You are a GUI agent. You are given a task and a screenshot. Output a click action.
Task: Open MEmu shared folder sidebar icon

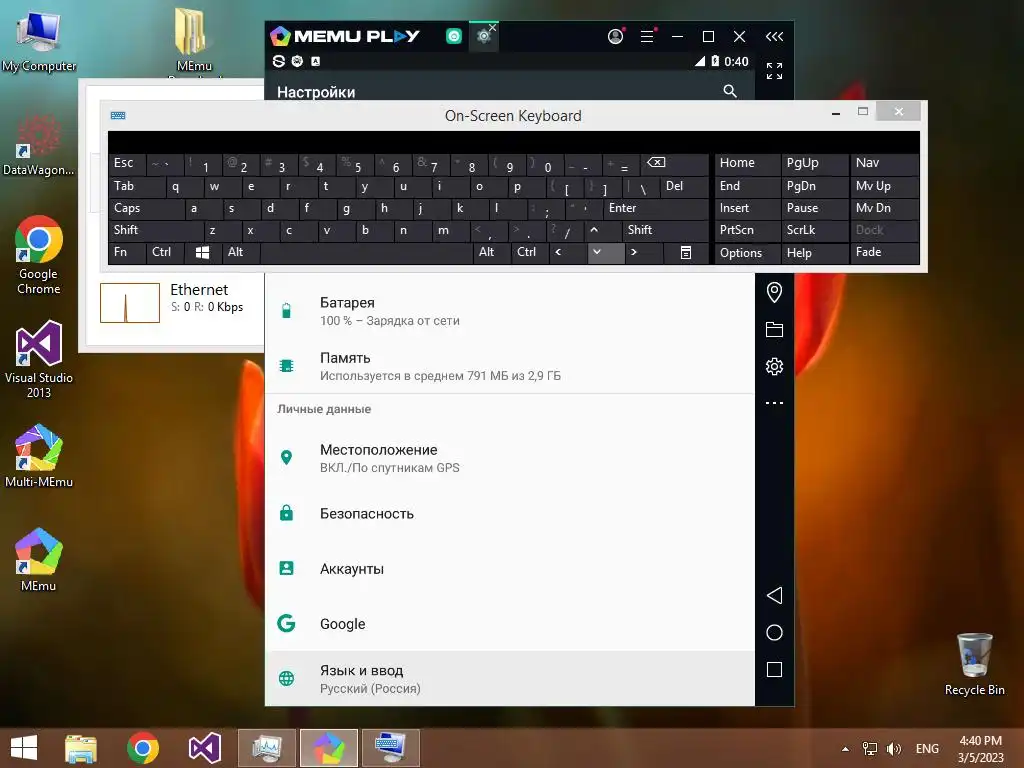774,329
